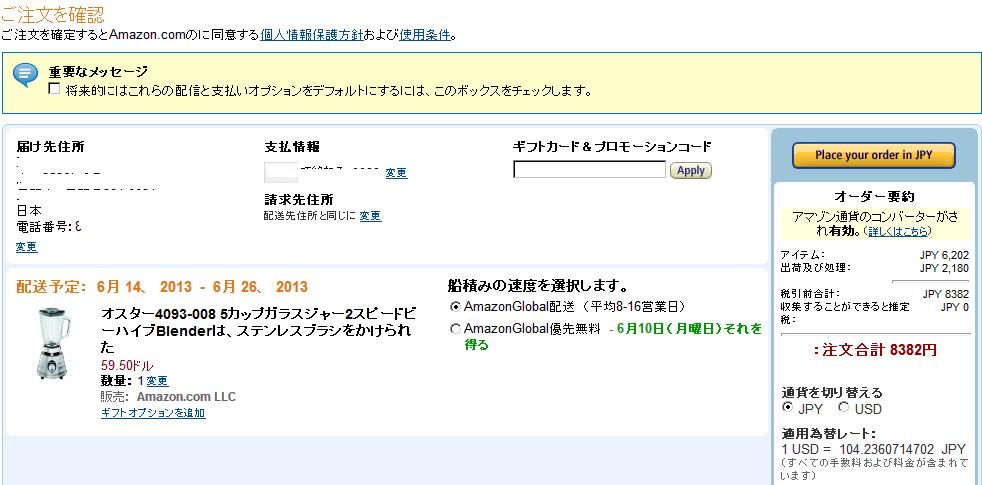The height and width of the screenshot is (485, 982).
Task: Click ギフトオプションを追加 link
Action: click(x=153, y=413)
